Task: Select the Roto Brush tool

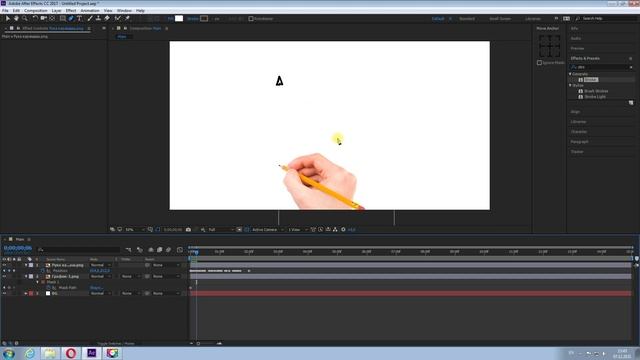Action: [118, 18]
